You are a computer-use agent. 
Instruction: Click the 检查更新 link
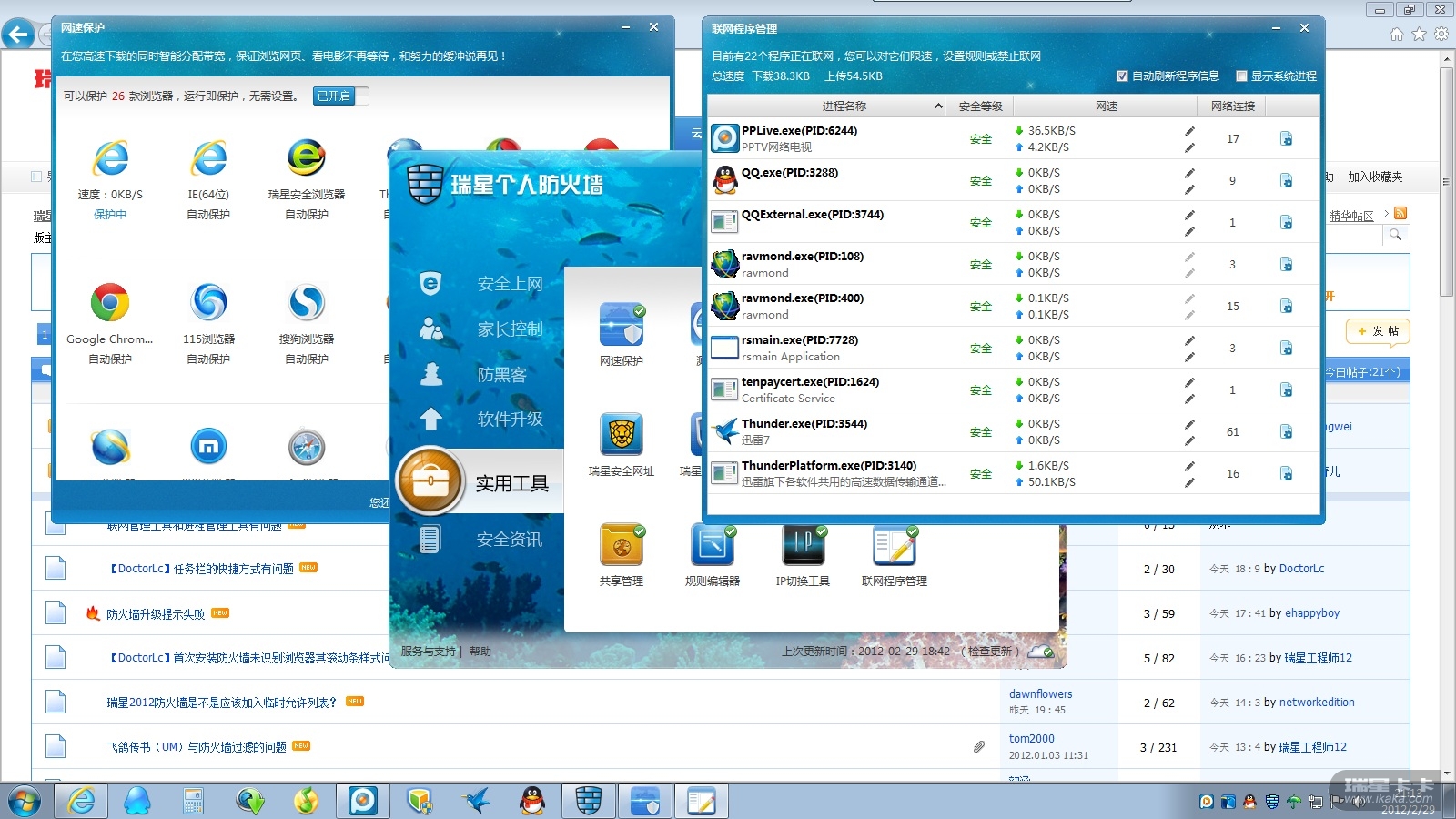(988, 652)
